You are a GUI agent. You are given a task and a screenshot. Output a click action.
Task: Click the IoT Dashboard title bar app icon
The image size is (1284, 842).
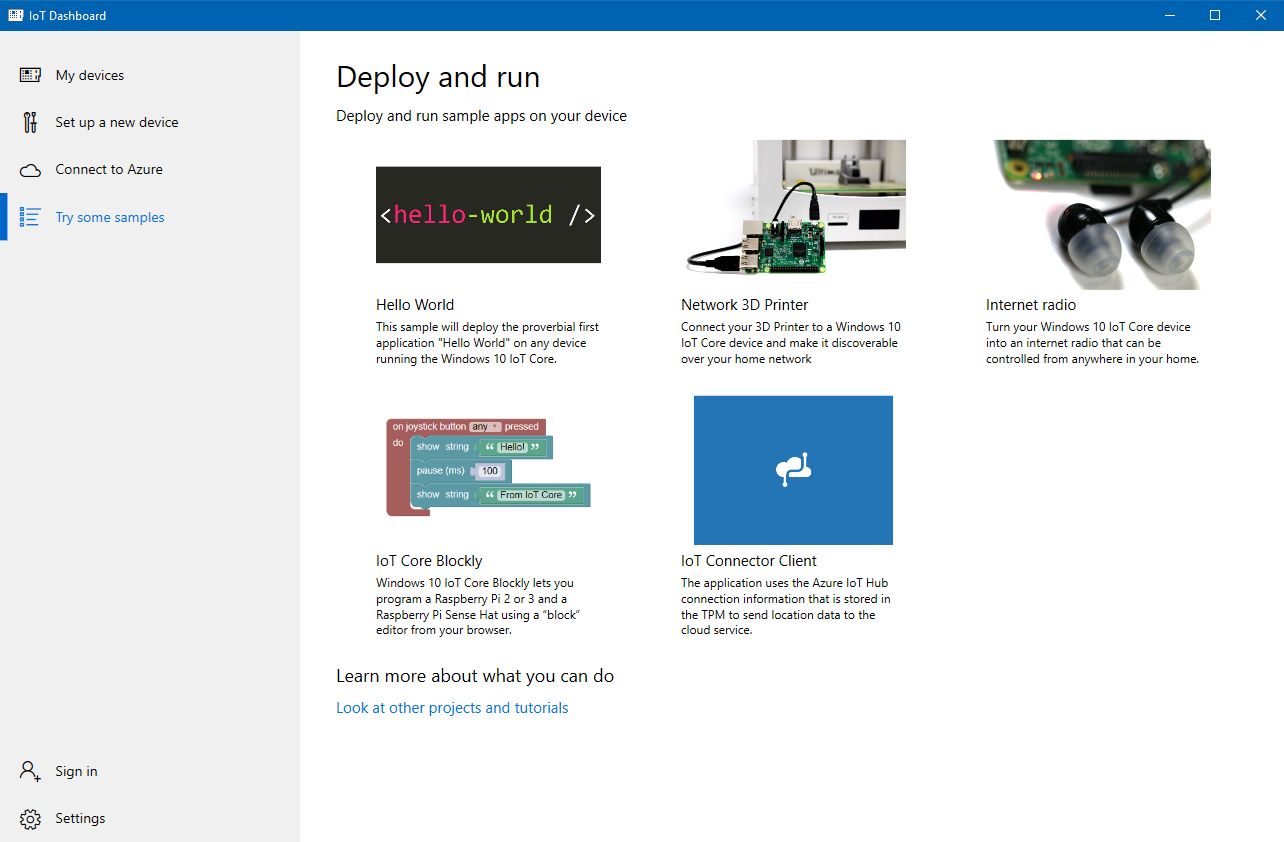15,15
